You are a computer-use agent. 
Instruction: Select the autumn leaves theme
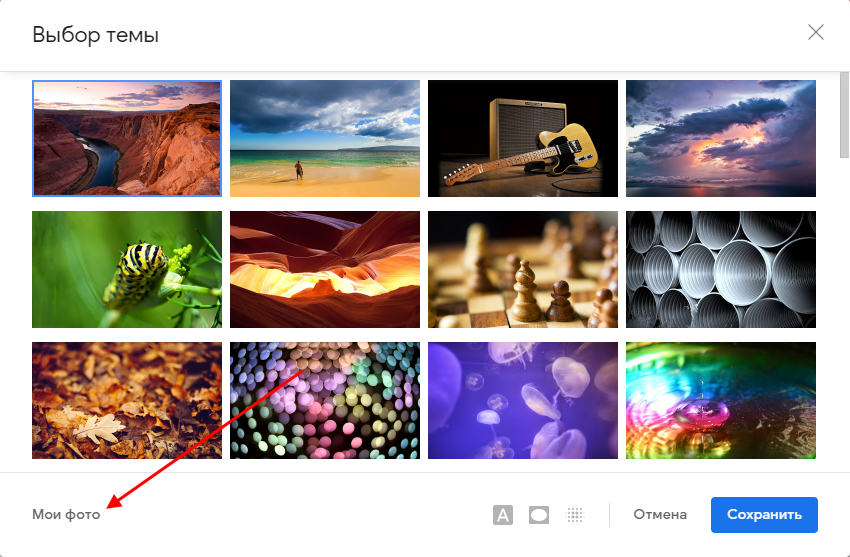127,400
